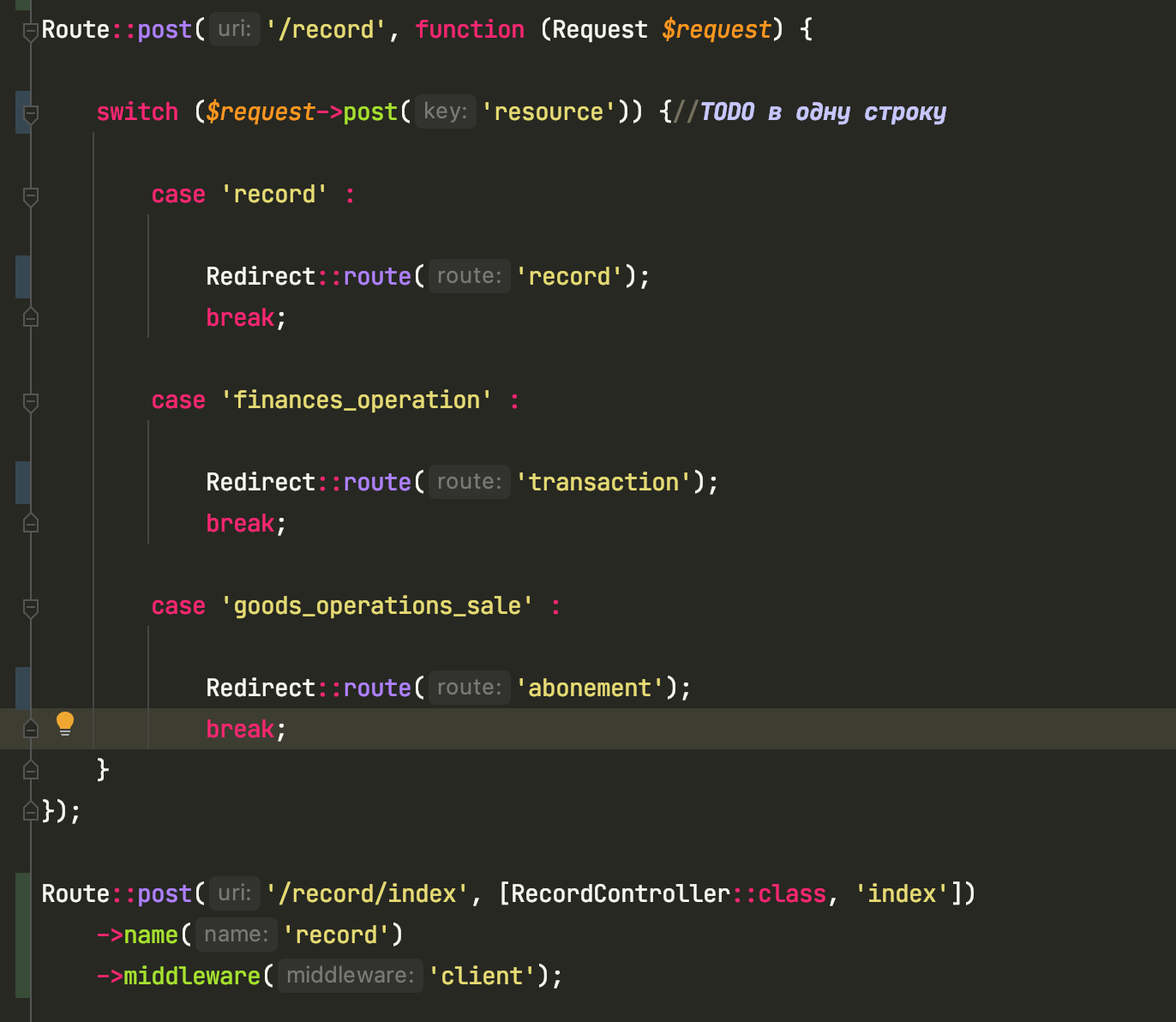Image resolution: width=1176 pixels, height=1022 pixels.
Task: Click the 'name:' parameter inlay hint
Action: 236,935
